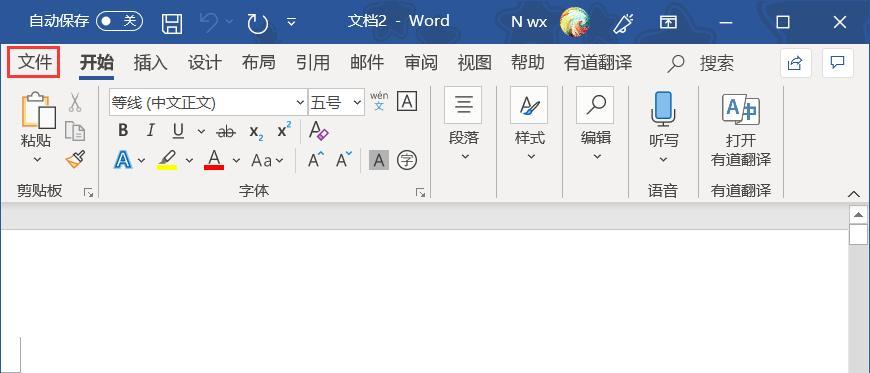Click the 听写 dictate button
This screenshot has height=373, width=870.
(x=664, y=128)
